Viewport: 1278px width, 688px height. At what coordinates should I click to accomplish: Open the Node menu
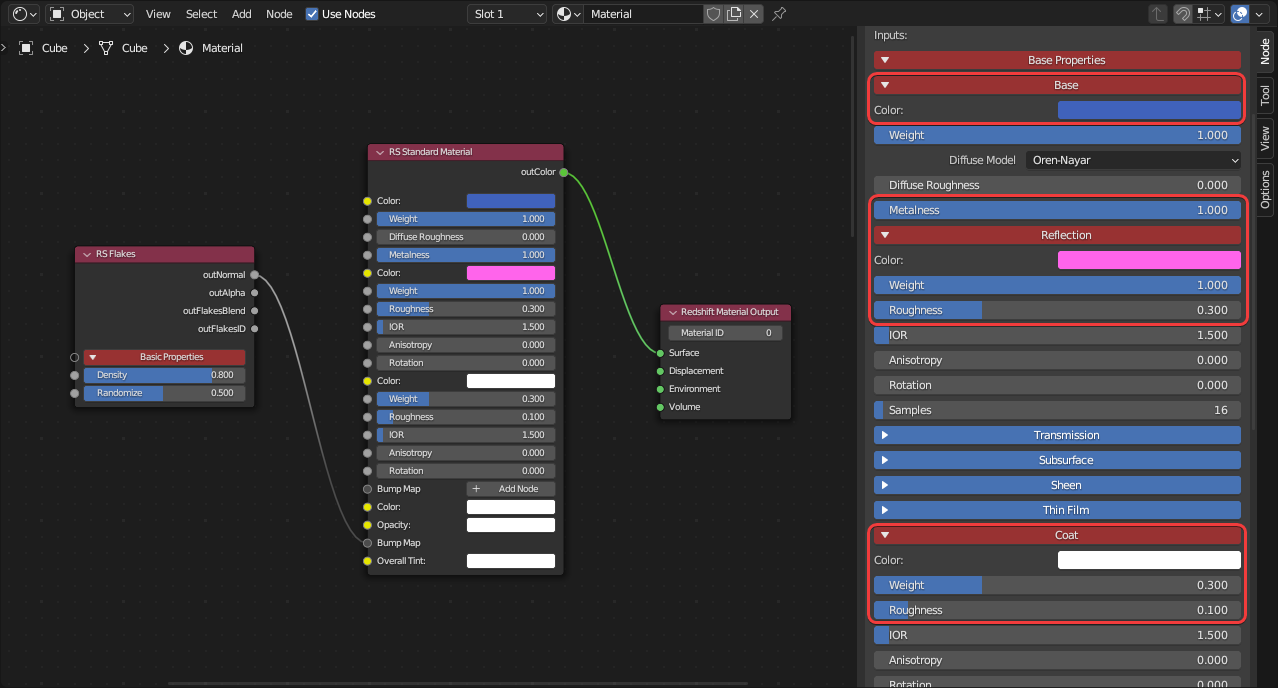[x=279, y=14]
